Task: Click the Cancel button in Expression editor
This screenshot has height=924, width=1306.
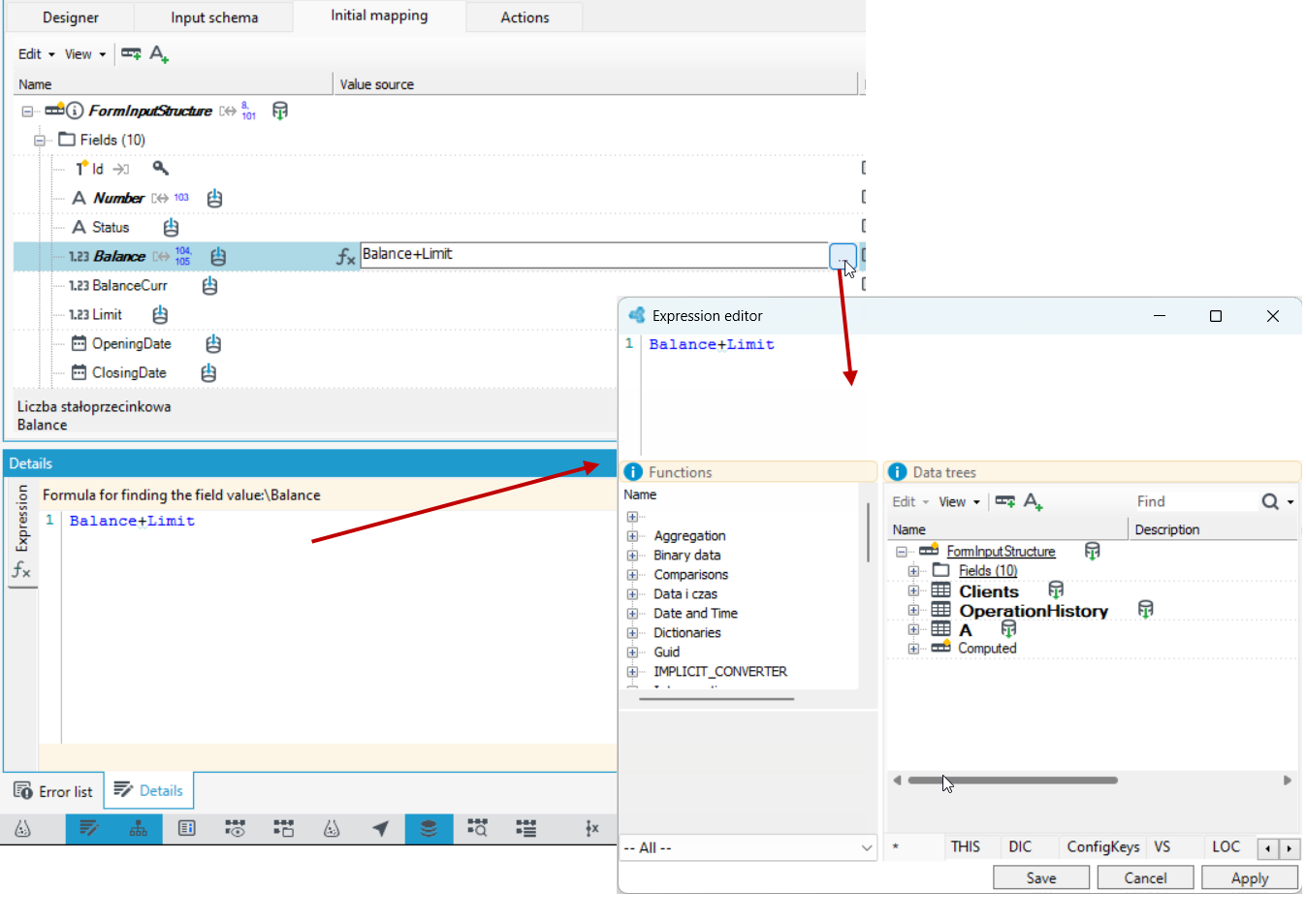Action: 1145,877
